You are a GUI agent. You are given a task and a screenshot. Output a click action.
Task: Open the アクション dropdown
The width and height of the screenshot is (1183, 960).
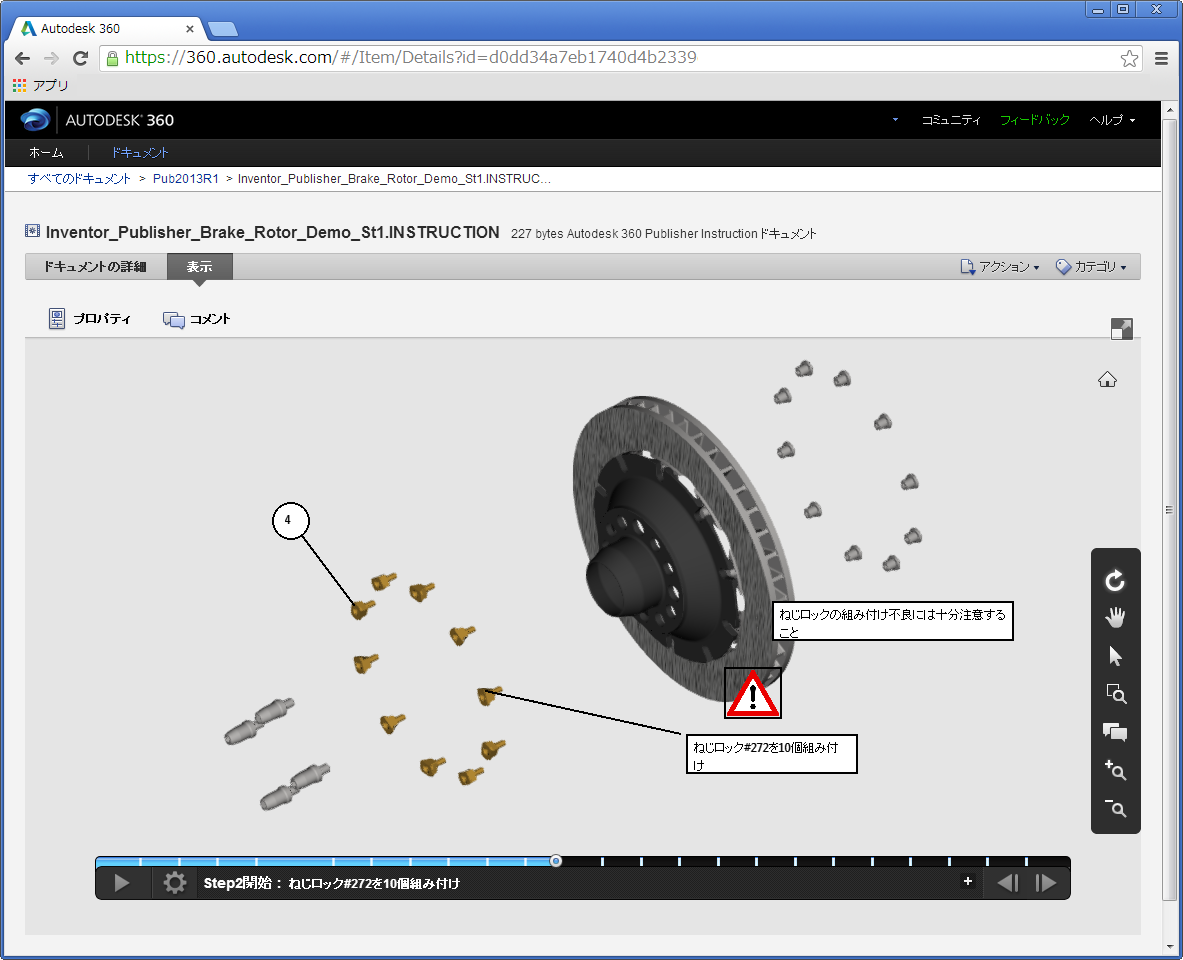[x=1000, y=266]
